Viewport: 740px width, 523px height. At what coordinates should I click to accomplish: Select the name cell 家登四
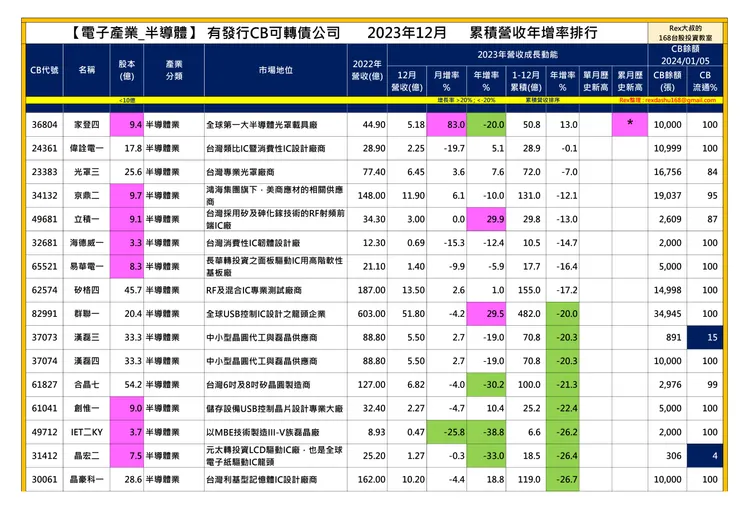point(87,125)
